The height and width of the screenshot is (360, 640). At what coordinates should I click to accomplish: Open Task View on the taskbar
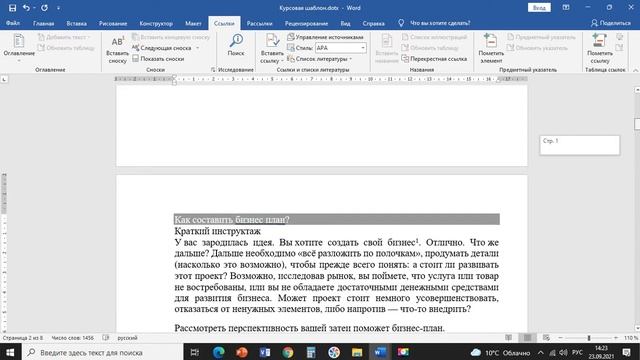pos(195,352)
